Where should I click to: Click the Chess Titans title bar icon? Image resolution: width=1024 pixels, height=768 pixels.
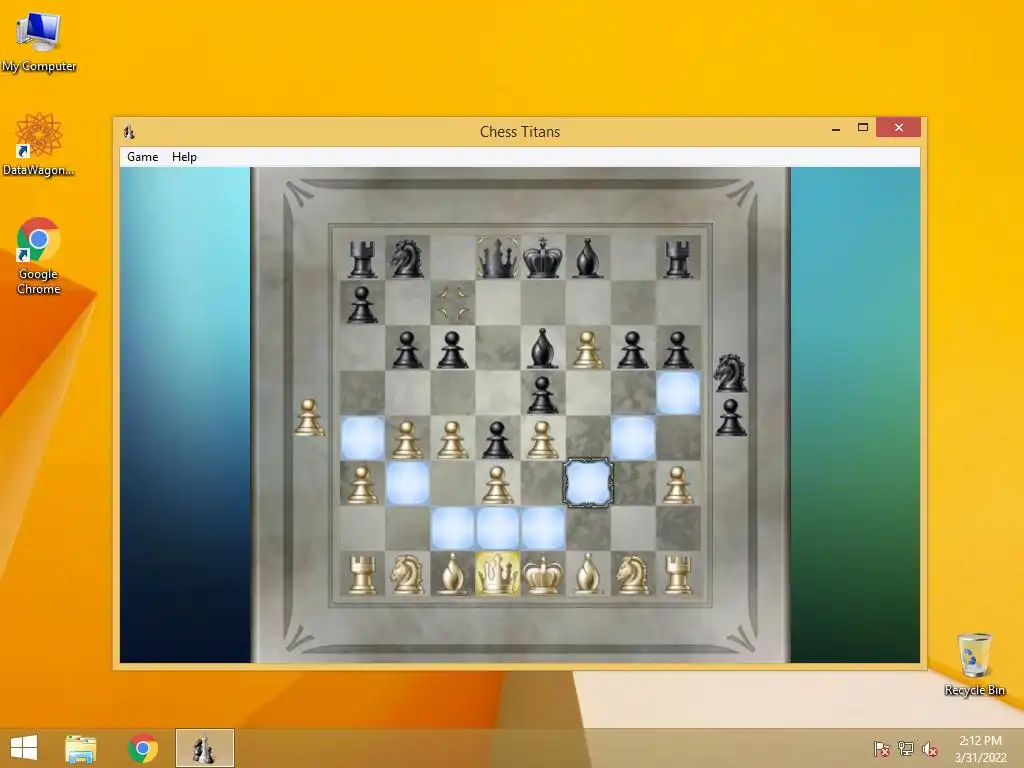tap(129, 132)
